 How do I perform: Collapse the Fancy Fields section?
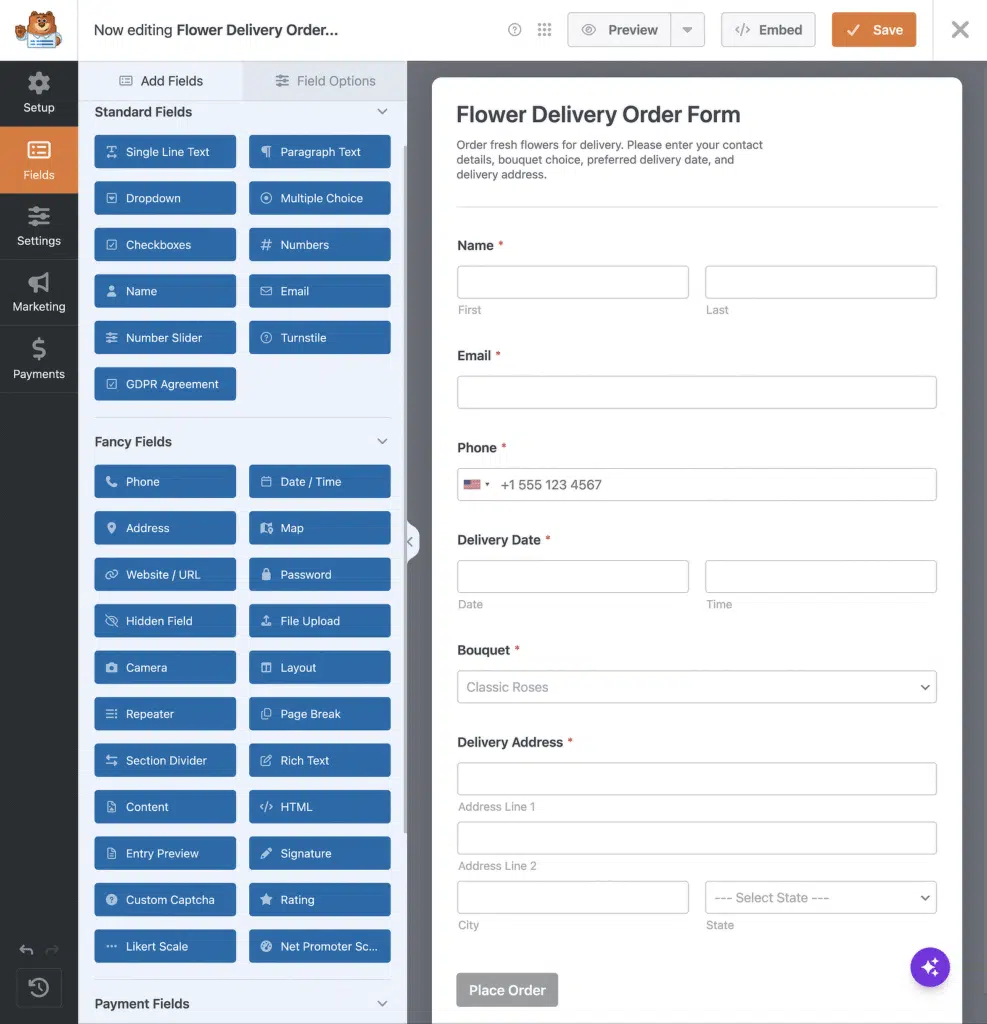382,441
